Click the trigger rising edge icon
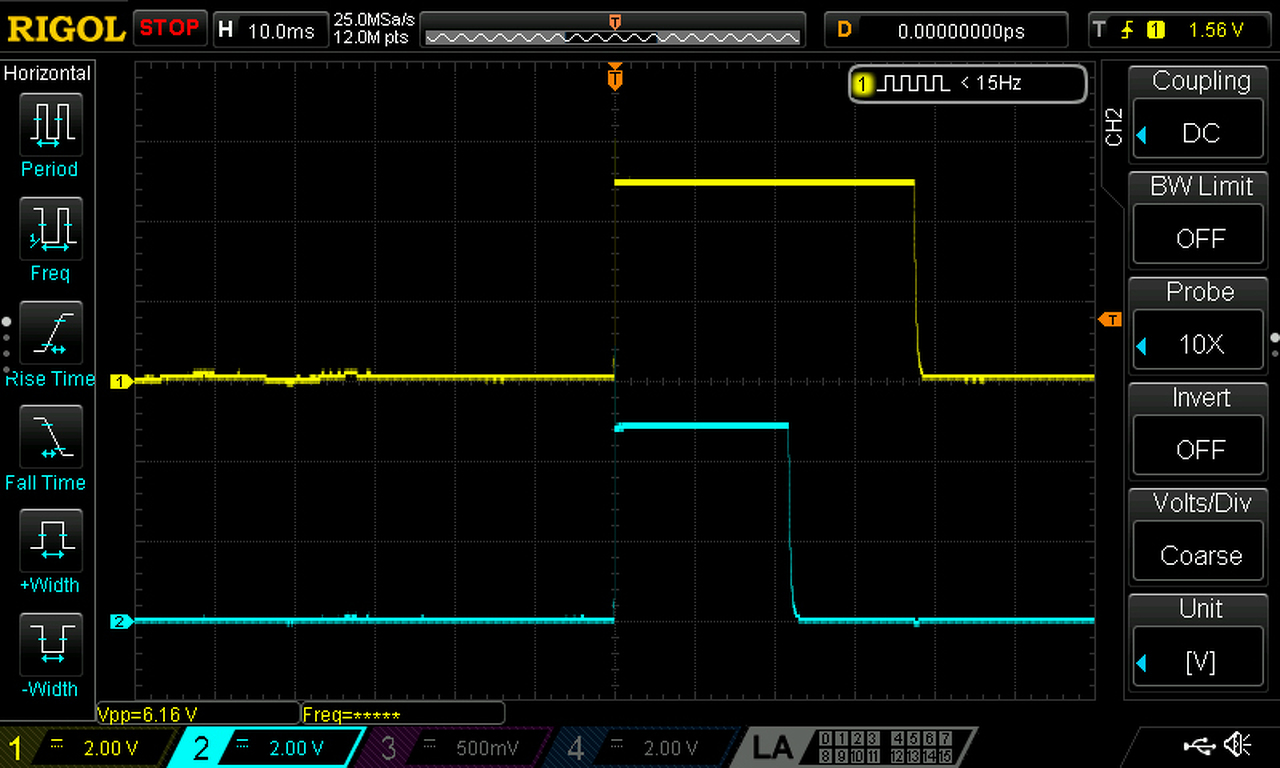Image resolution: width=1280 pixels, height=768 pixels. click(x=1126, y=30)
